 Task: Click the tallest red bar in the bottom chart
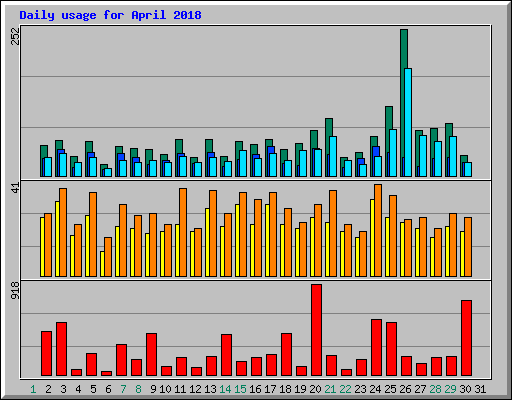coord(316,330)
